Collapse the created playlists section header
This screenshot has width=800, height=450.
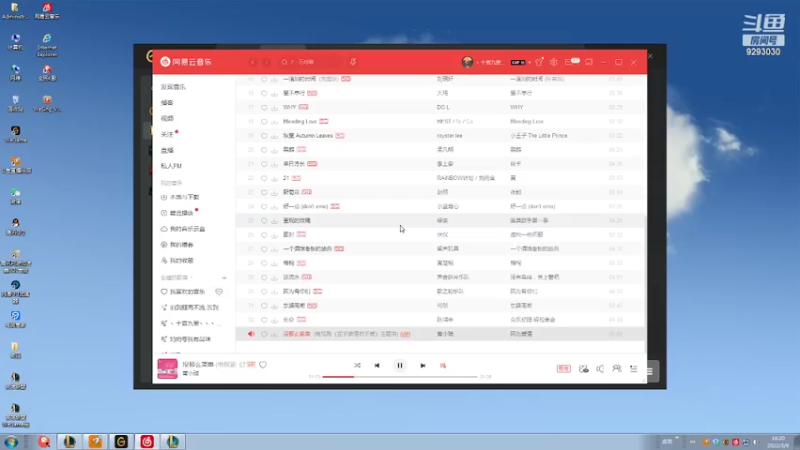coord(177,278)
